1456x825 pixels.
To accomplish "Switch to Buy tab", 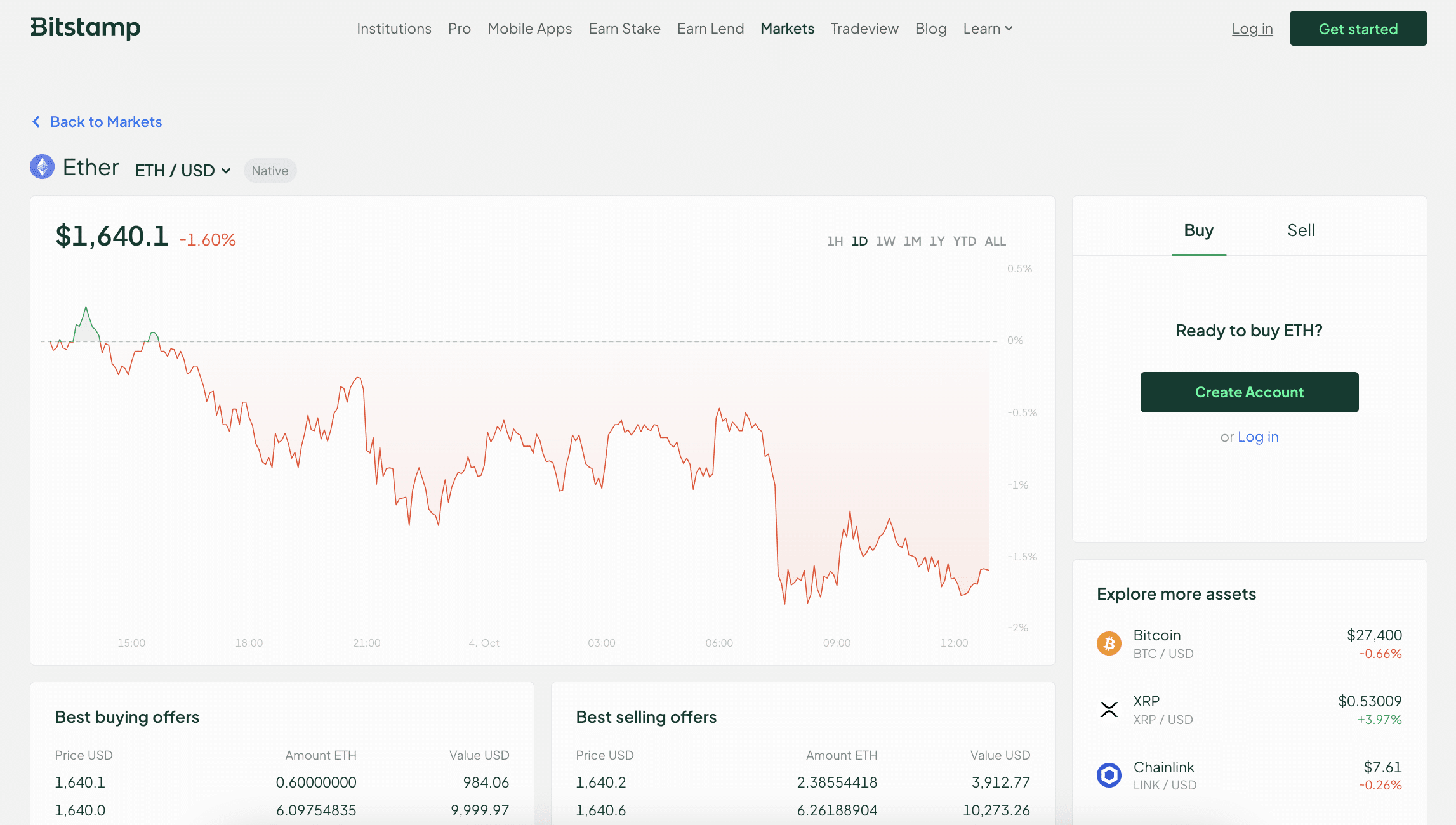I will tap(1198, 230).
